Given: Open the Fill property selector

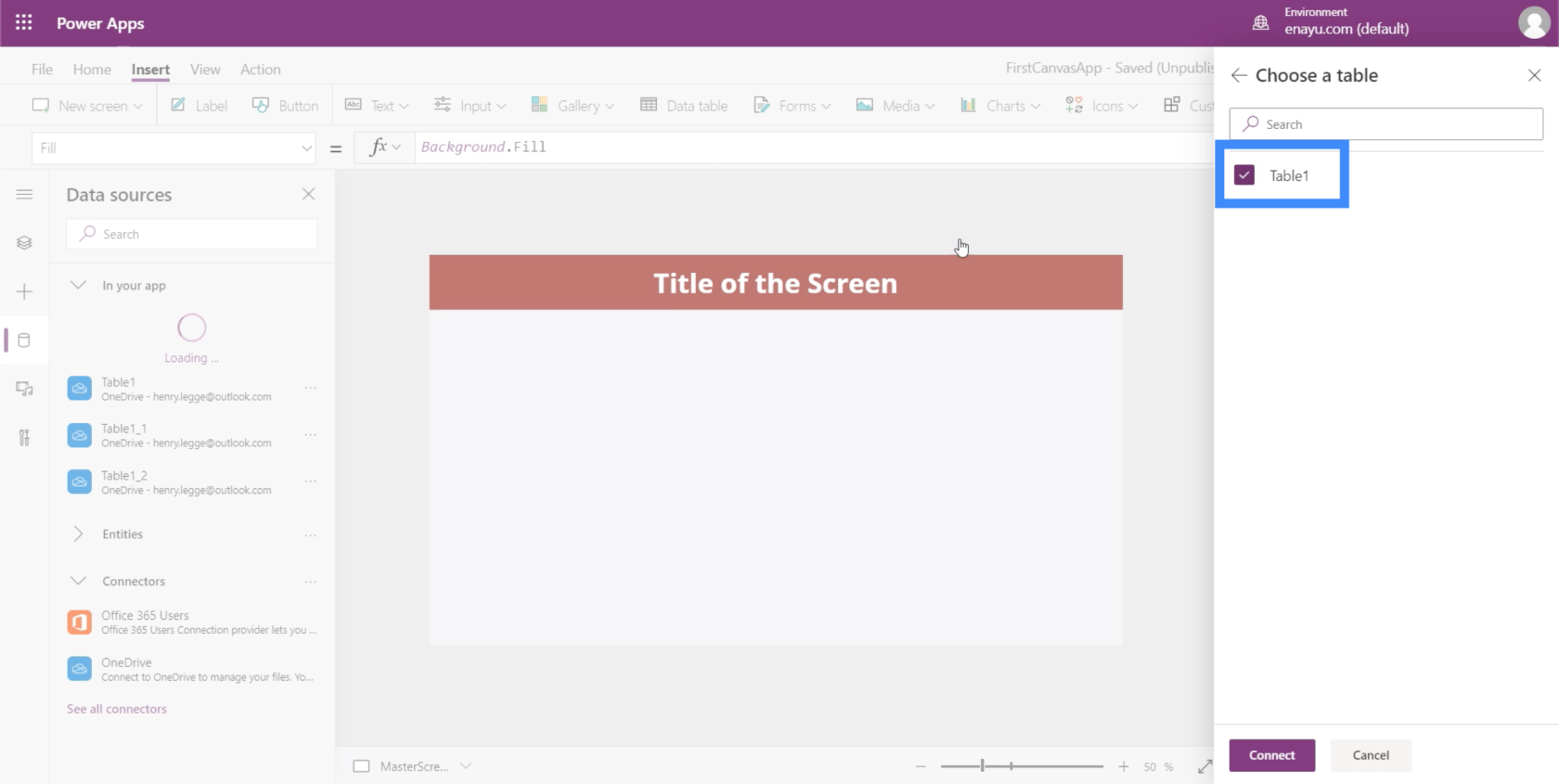Looking at the screenshot, I should [174, 148].
